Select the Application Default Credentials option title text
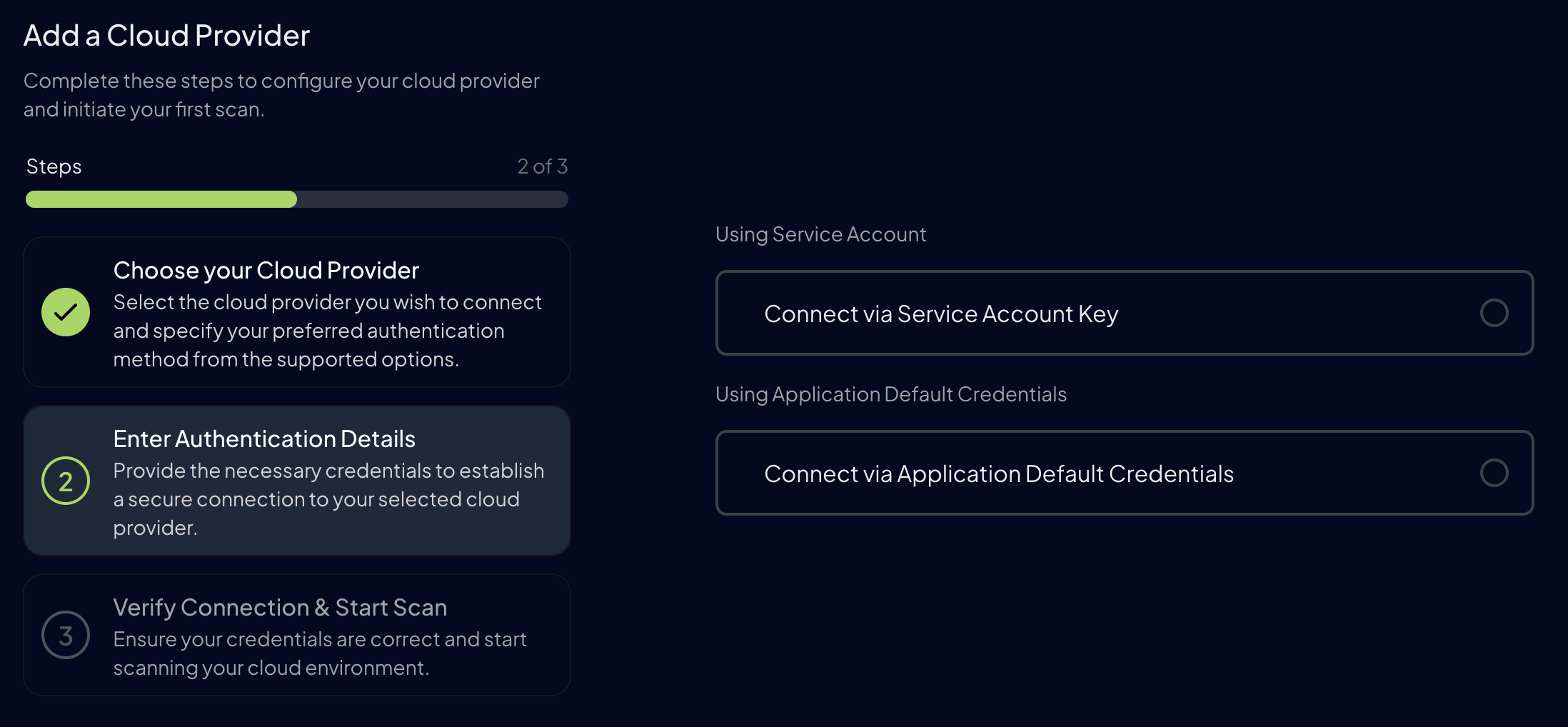 pyautogui.click(x=998, y=473)
